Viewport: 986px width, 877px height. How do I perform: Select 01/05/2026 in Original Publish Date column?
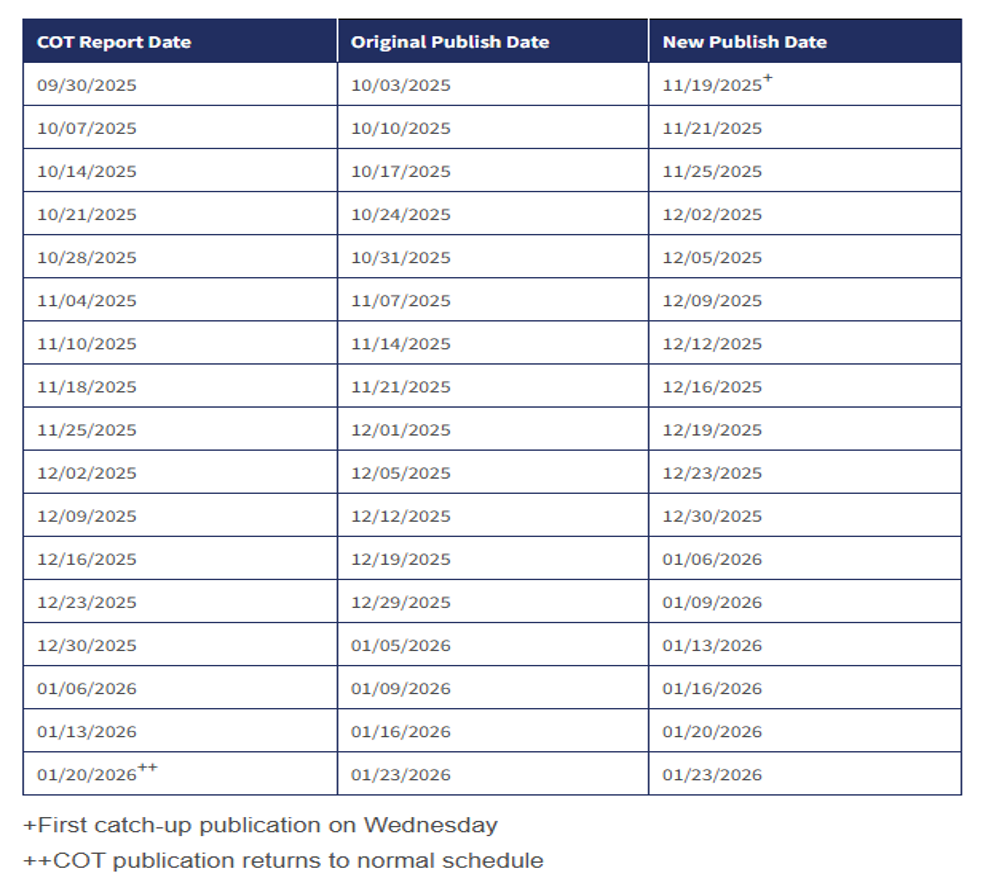click(x=401, y=645)
